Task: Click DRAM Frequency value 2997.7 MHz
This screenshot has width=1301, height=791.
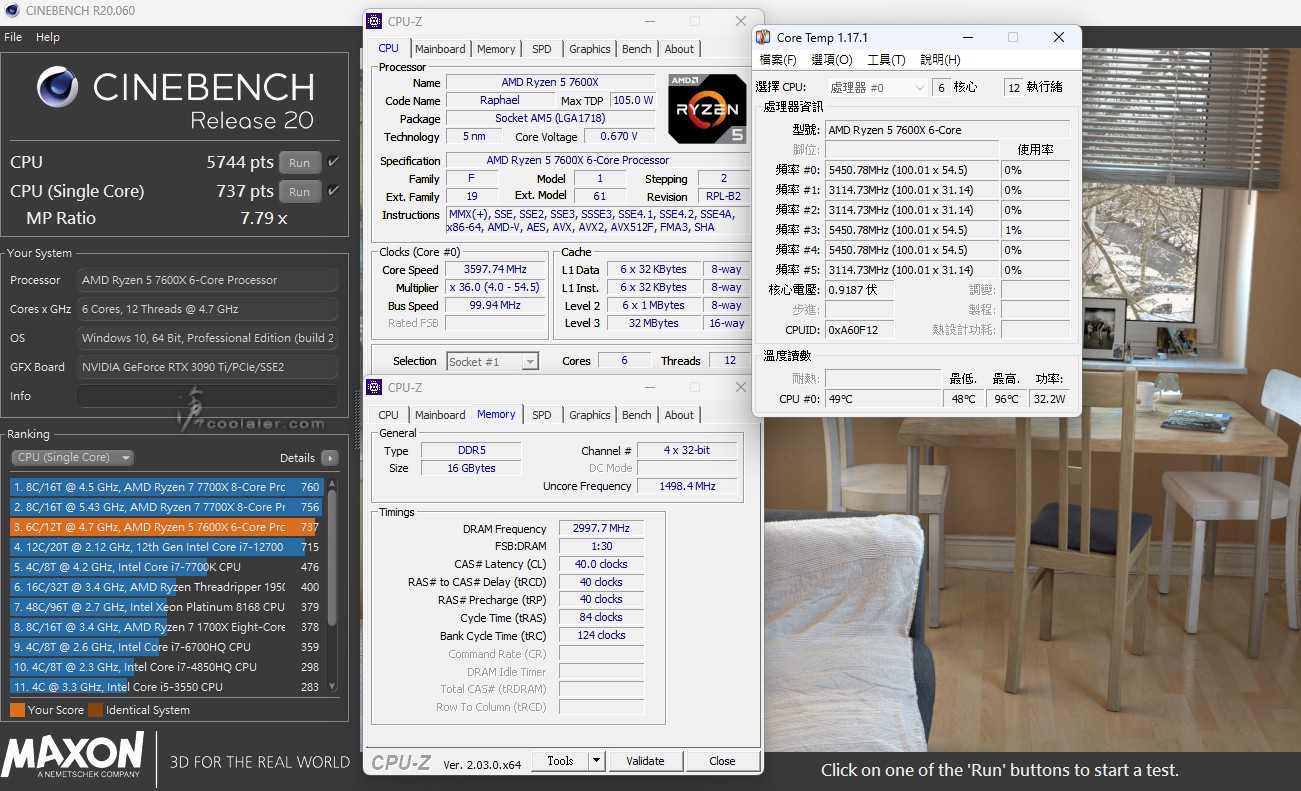Action: tap(601, 529)
